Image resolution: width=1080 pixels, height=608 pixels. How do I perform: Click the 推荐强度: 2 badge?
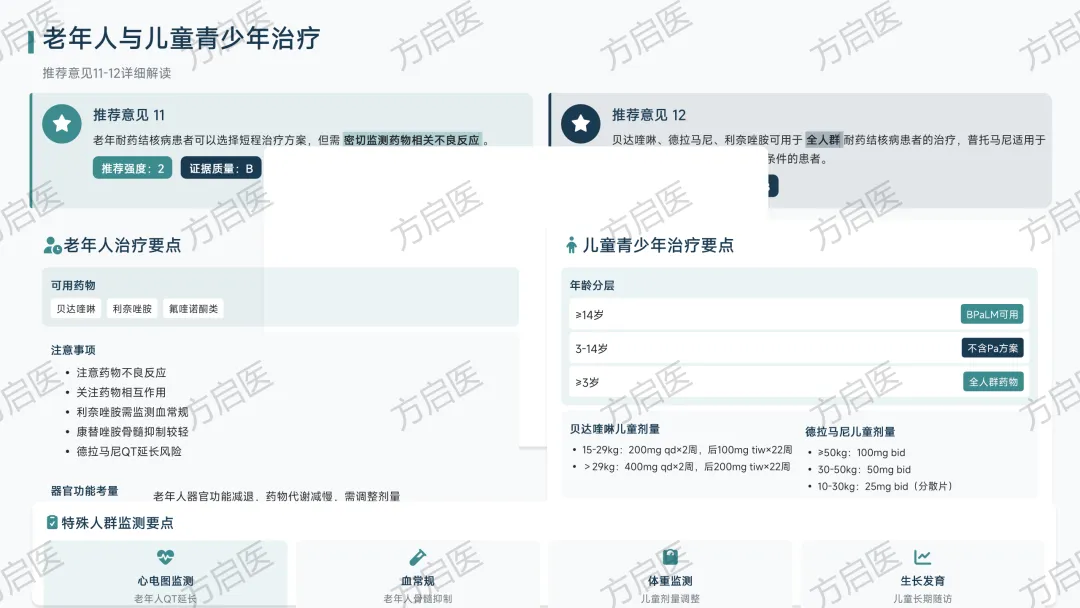click(132, 168)
